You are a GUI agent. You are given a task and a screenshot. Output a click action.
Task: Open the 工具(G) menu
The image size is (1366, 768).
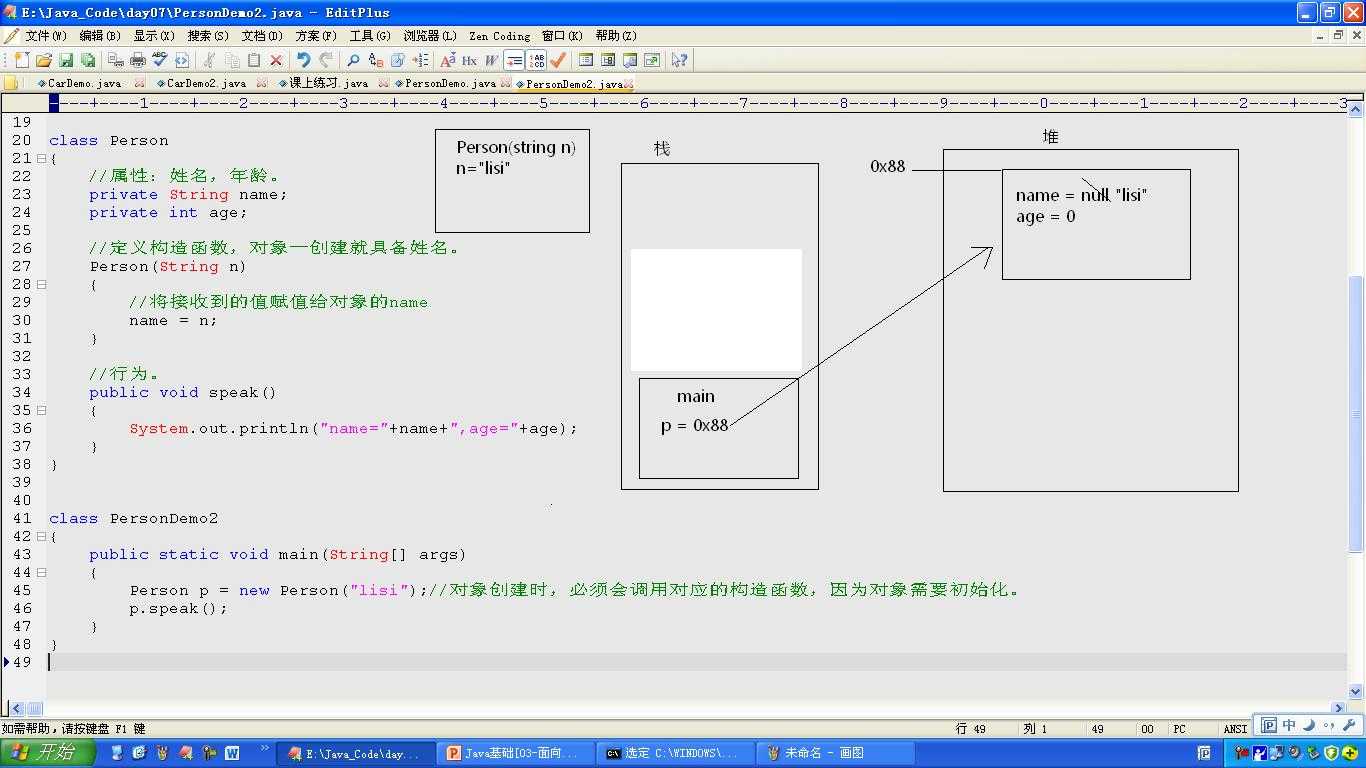click(370, 35)
